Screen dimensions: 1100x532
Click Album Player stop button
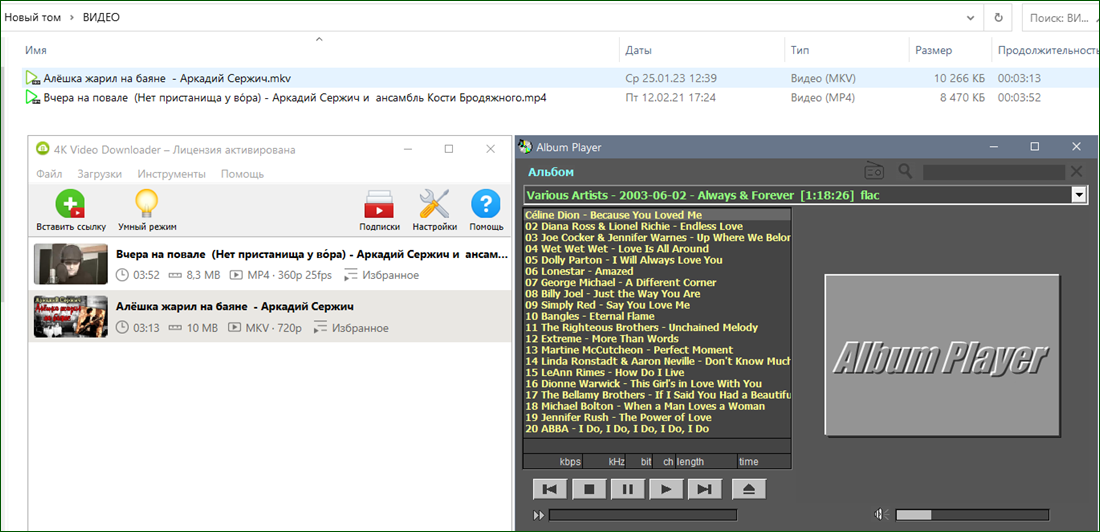pos(589,489)
